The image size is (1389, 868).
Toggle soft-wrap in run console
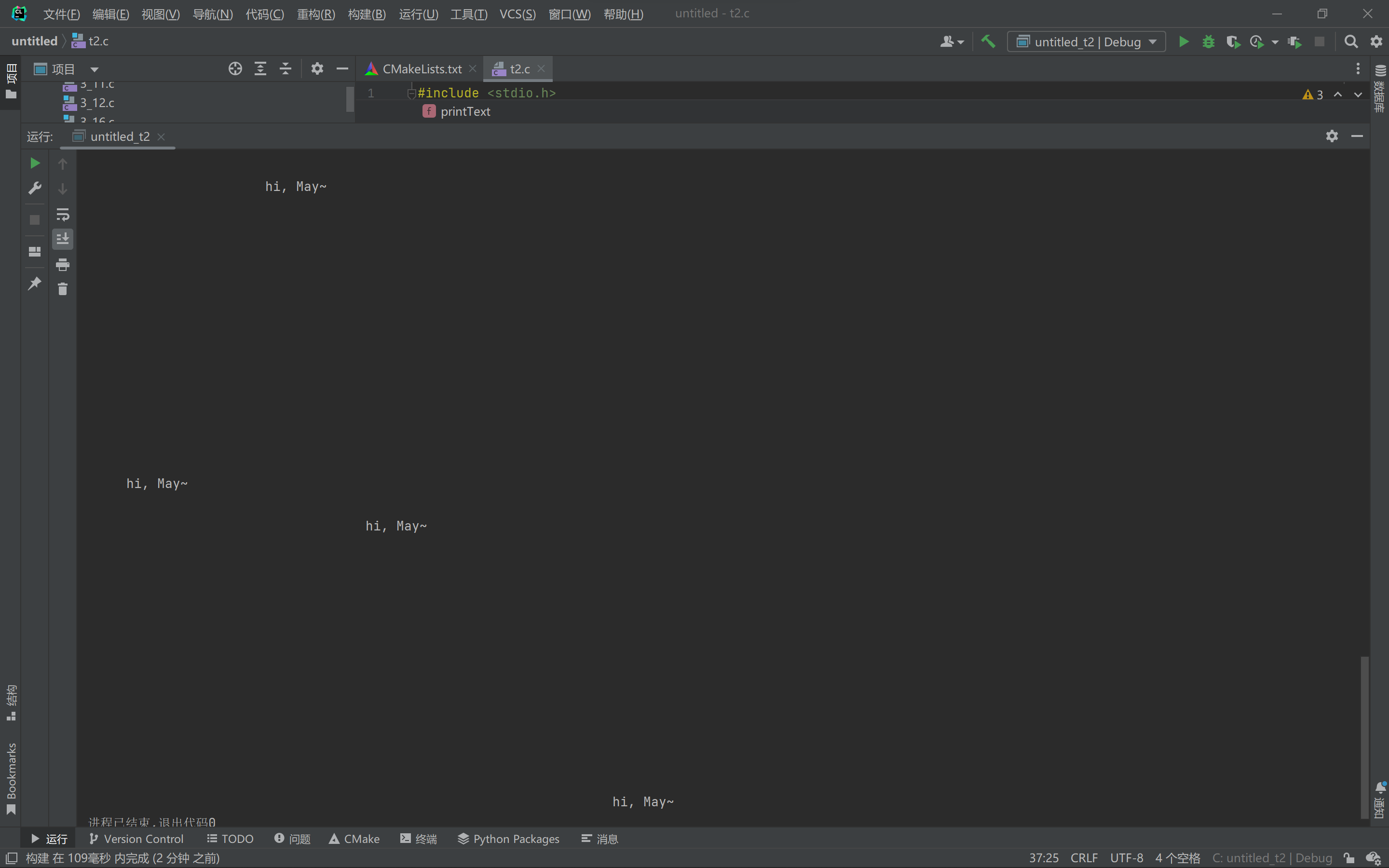[x=63, y=215]
